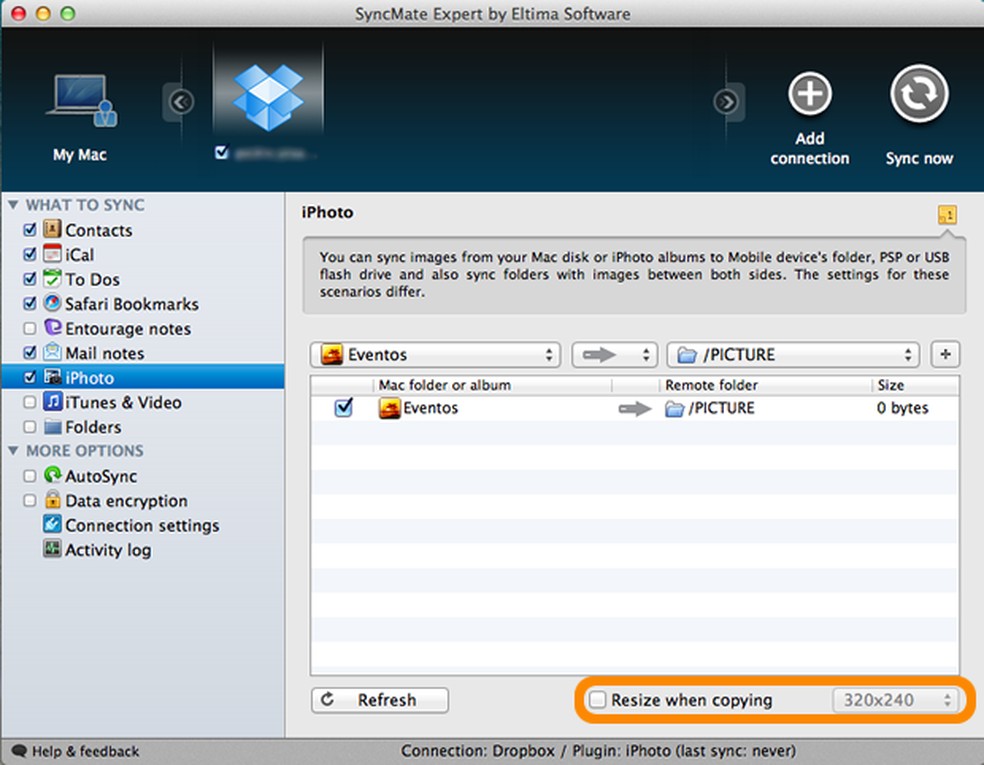Select the Dropbox connection icon
984x765 pixels.
[x=268, y=97]
